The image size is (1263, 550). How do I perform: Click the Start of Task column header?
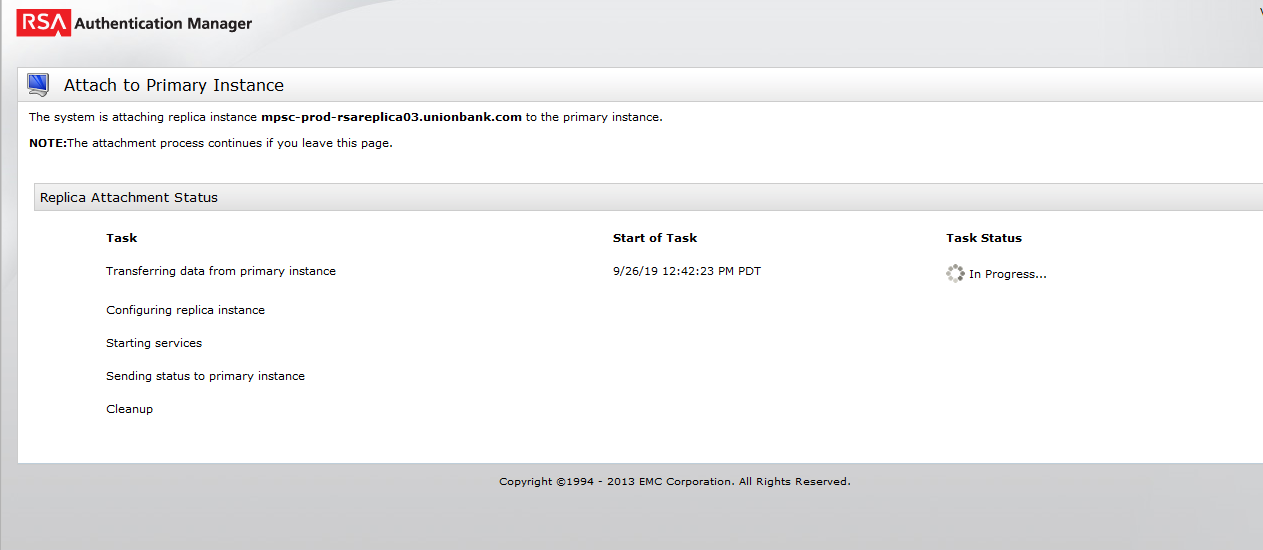coord(655,238)
